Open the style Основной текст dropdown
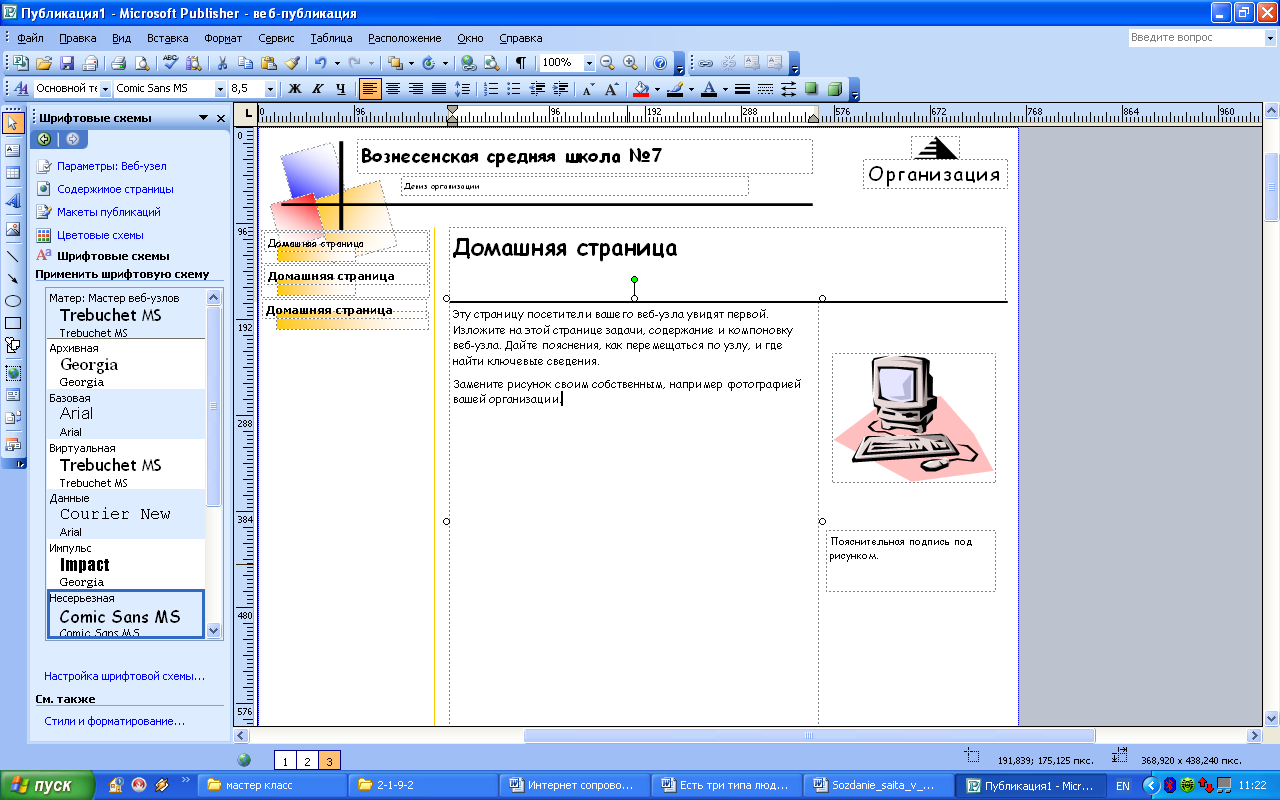Viewport: 1280px width, 800px height. pyautogui.click(x=105, y=89)
